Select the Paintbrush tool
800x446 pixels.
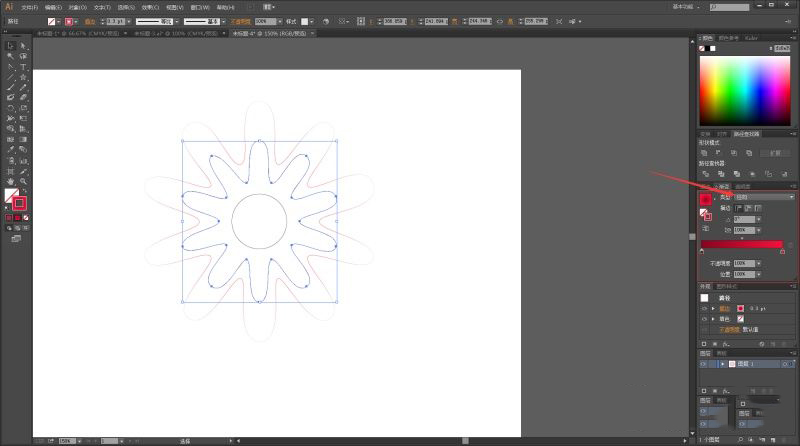click(x=10, y=87)
